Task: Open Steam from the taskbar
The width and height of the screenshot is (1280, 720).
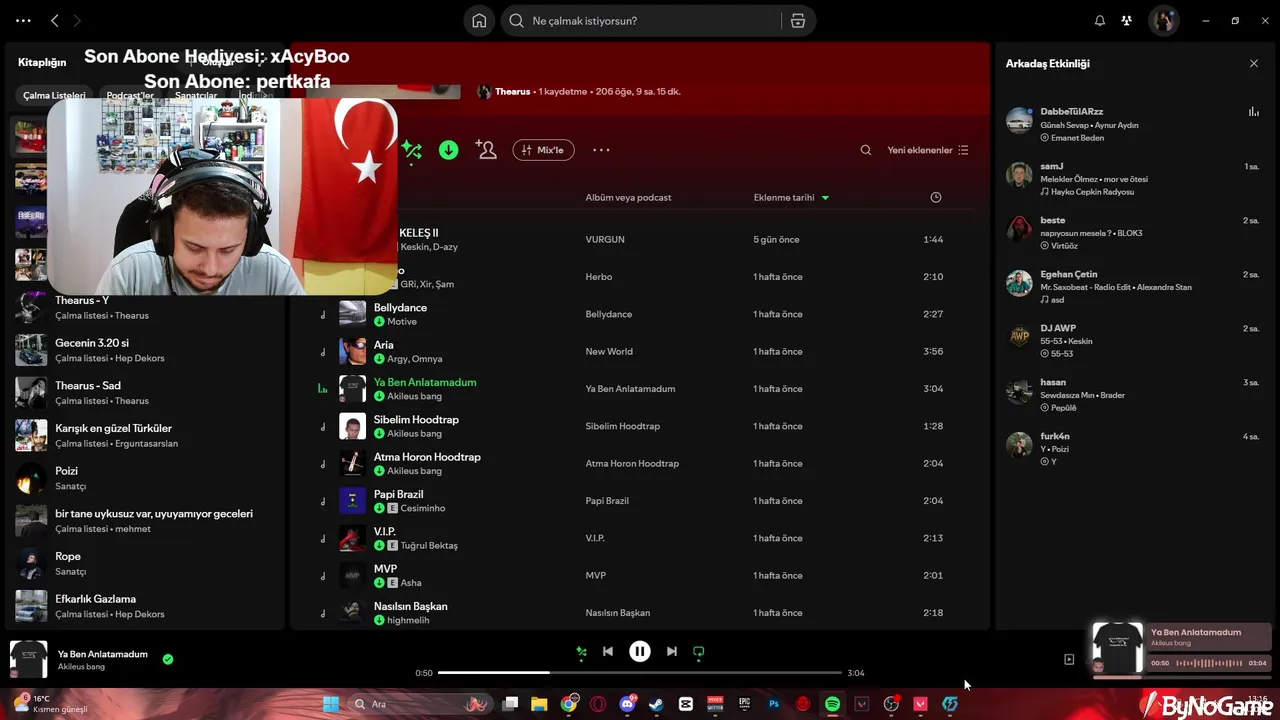Action: [656, 704]
